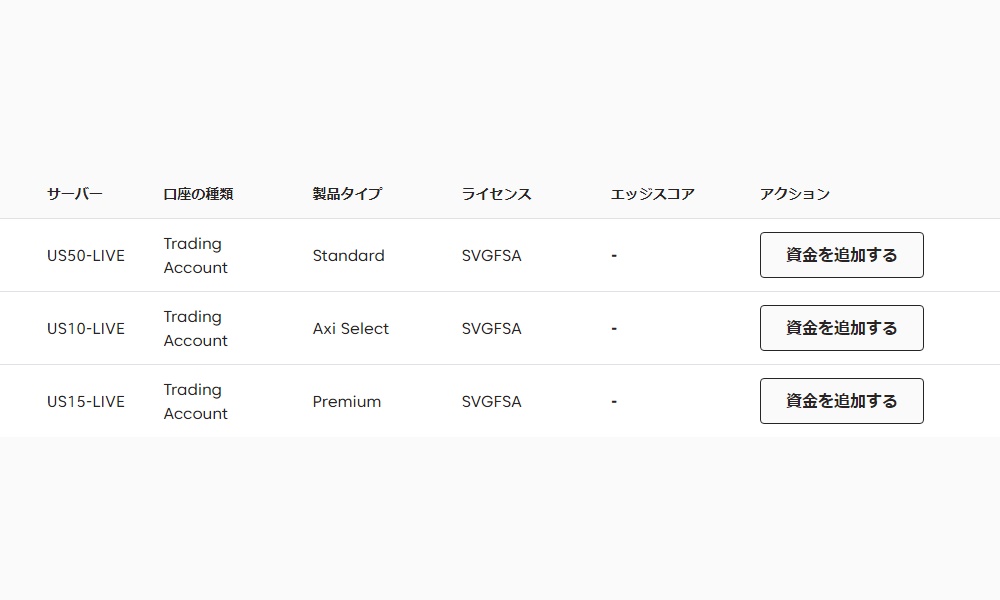Click the 製品タイプ column header

coord(347,194)
